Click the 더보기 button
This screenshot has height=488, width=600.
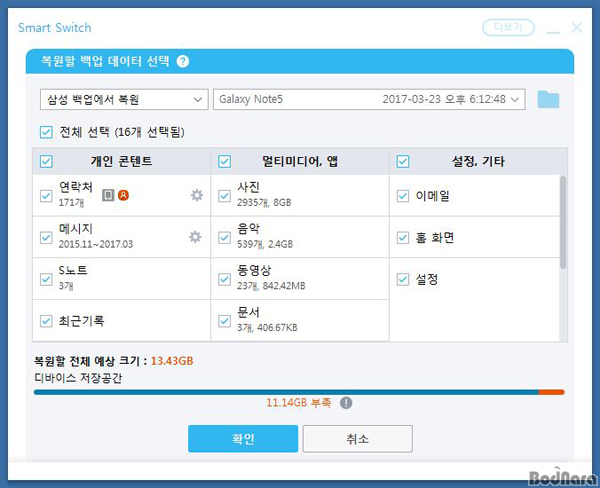(x=508, y=28)
